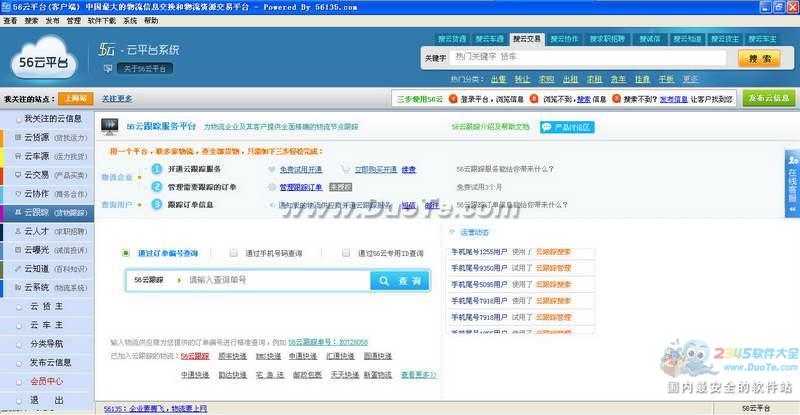Click the 天天快递 link
This screenshot has width=800, height=415.
click(x=345, y=375)
